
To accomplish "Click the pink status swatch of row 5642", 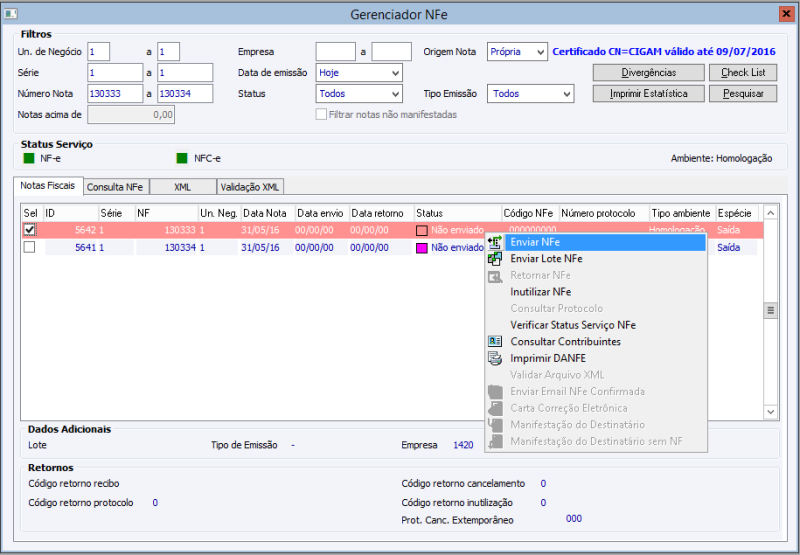I will [422, 231].
